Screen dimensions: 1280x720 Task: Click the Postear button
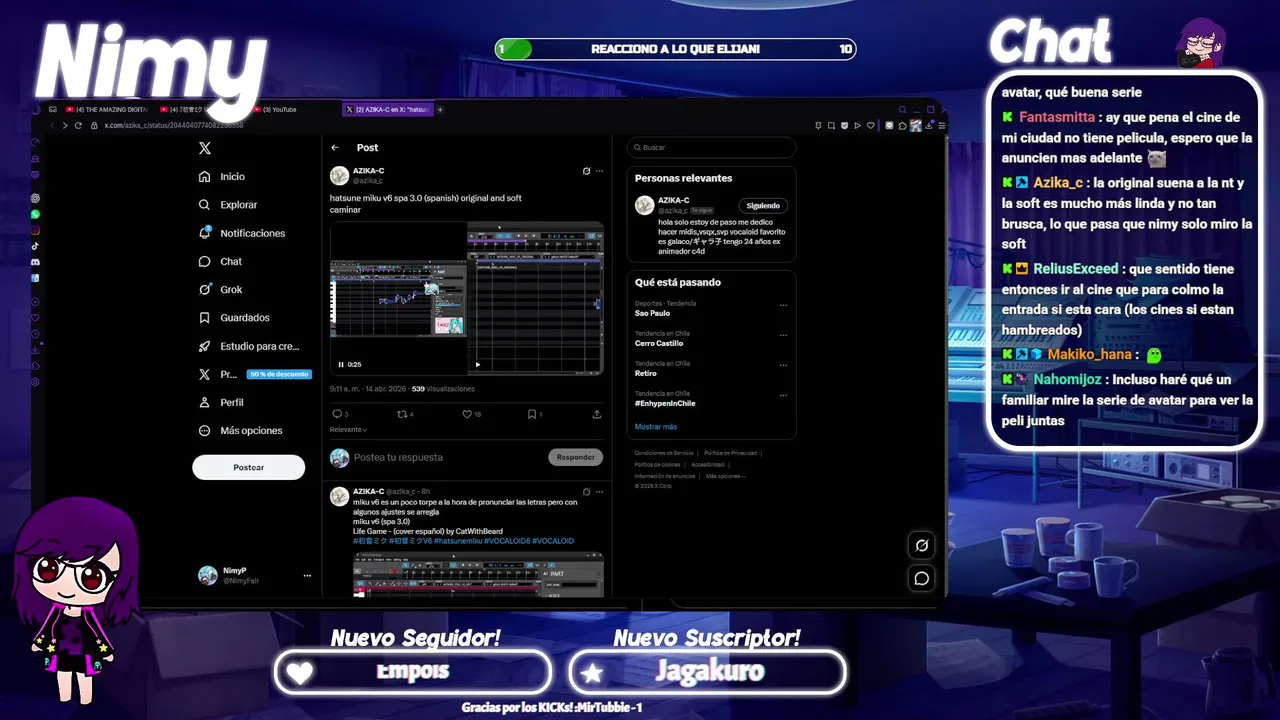click(x=248, y=467)
